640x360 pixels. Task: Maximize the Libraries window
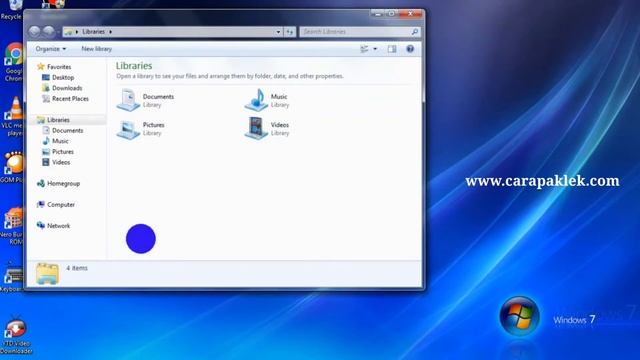pos(391,14)
